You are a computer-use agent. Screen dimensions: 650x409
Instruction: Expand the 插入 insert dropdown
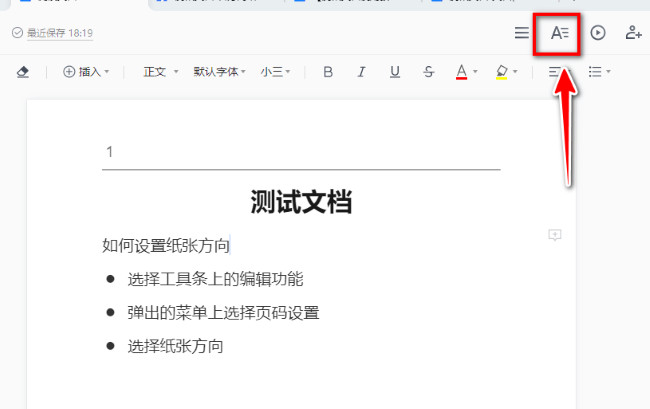pos(86,72)
